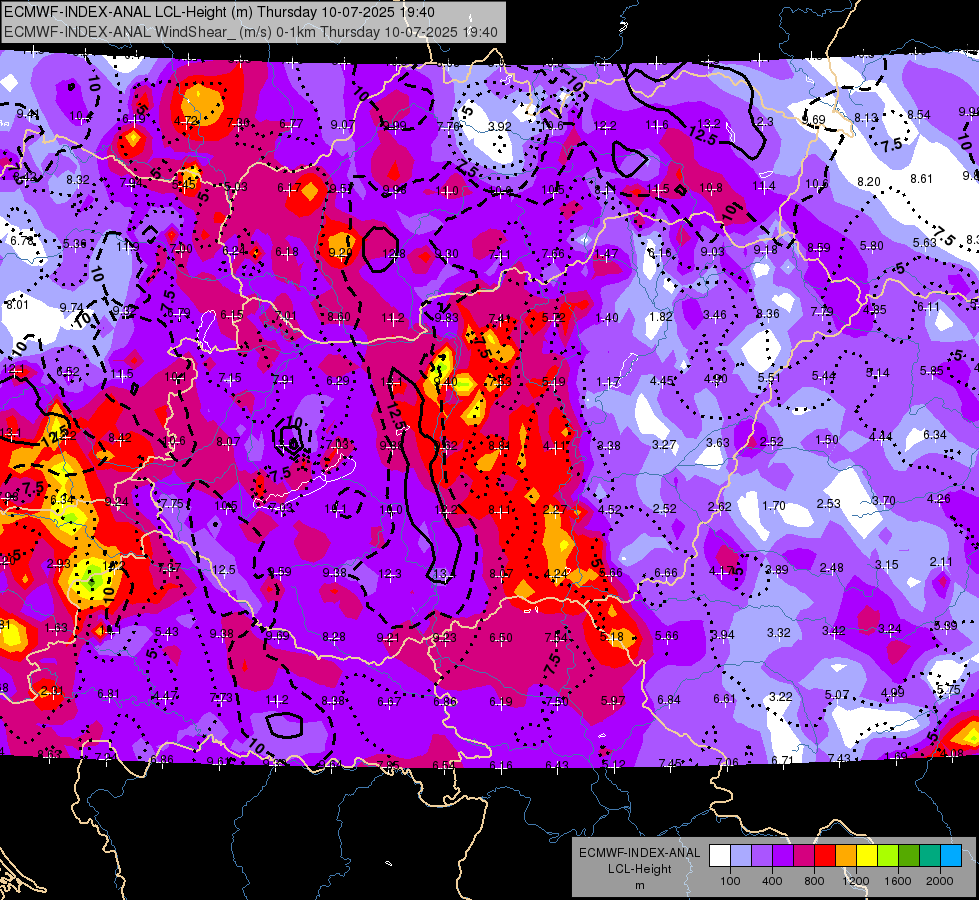The width and height of the screenshot is (979, 900).
Task: Click the grid point value 5.80
Action: [872, 246]
